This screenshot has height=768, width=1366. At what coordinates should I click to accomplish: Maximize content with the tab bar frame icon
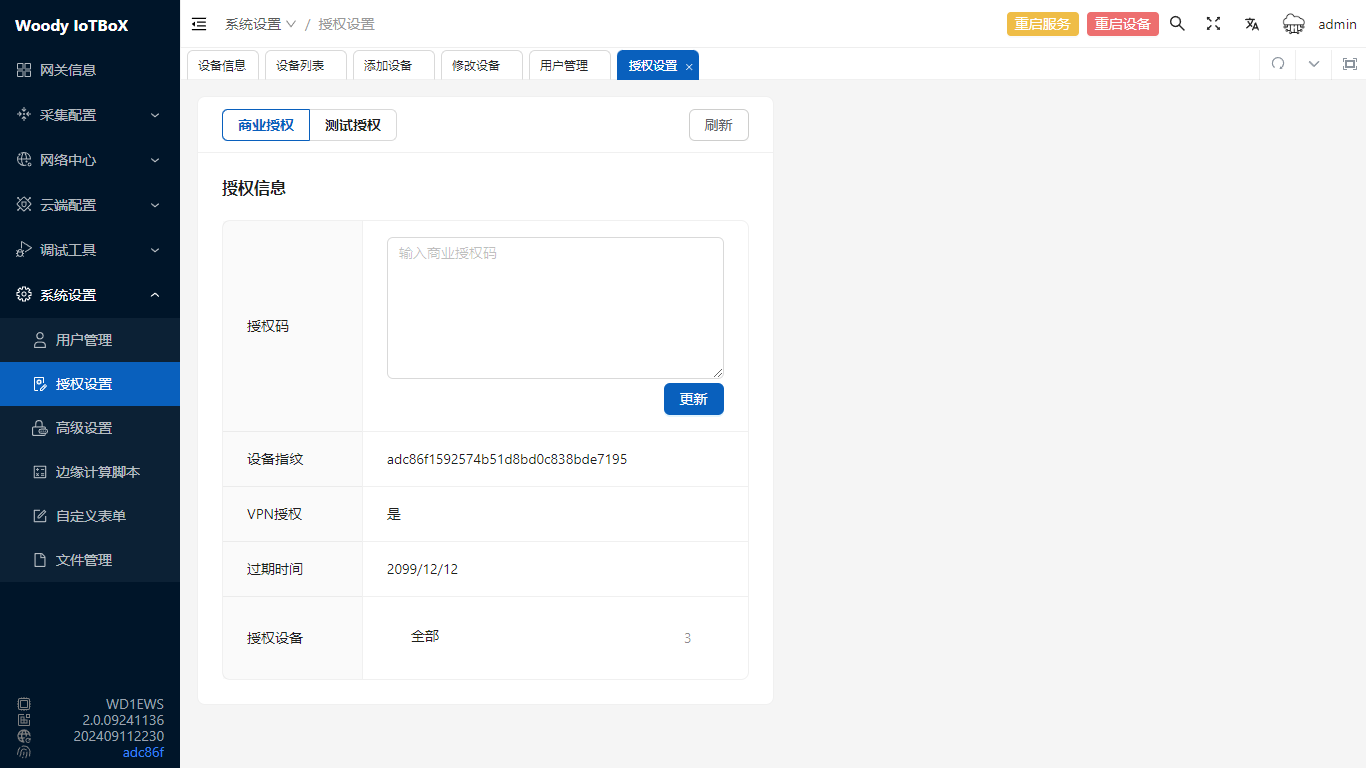[x=1349, y=64]
